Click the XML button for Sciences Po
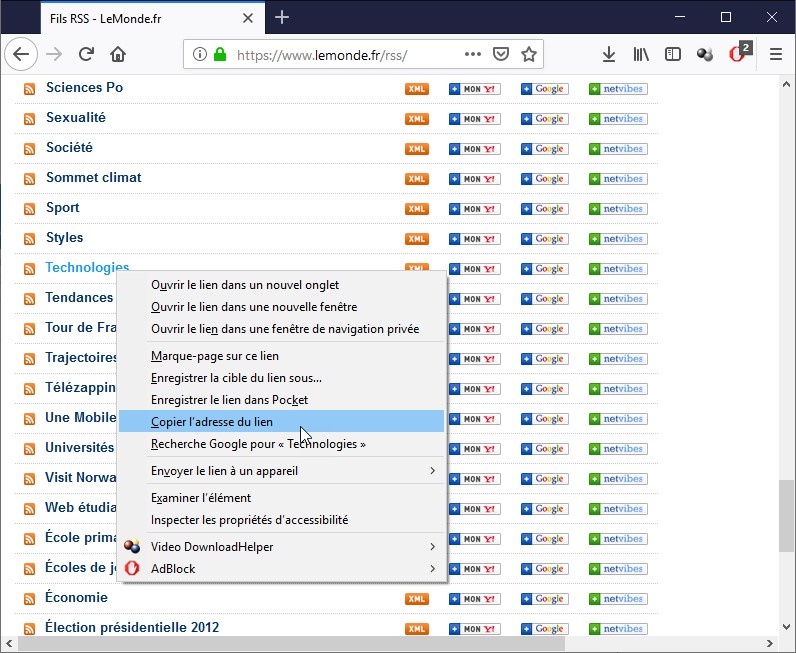Image resolution: width=796 pixels, height=653 pixels. (x=416, y=89)
